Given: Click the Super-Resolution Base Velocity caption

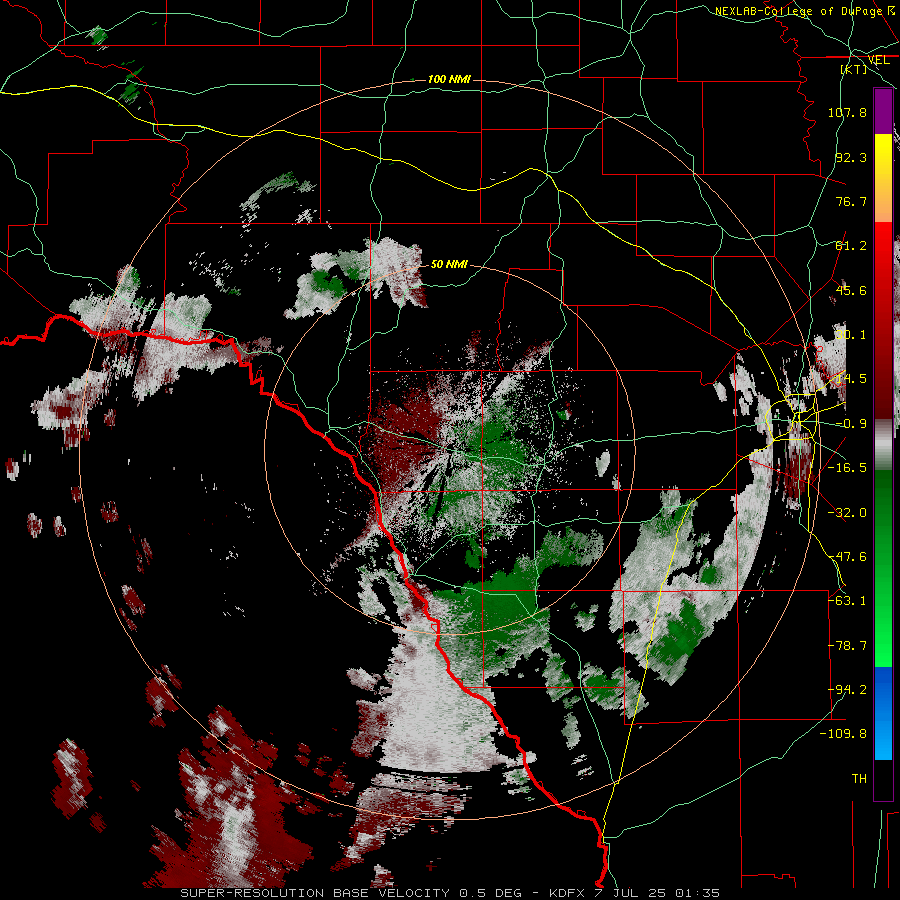Looking at the screenshot, I should 449,893.
